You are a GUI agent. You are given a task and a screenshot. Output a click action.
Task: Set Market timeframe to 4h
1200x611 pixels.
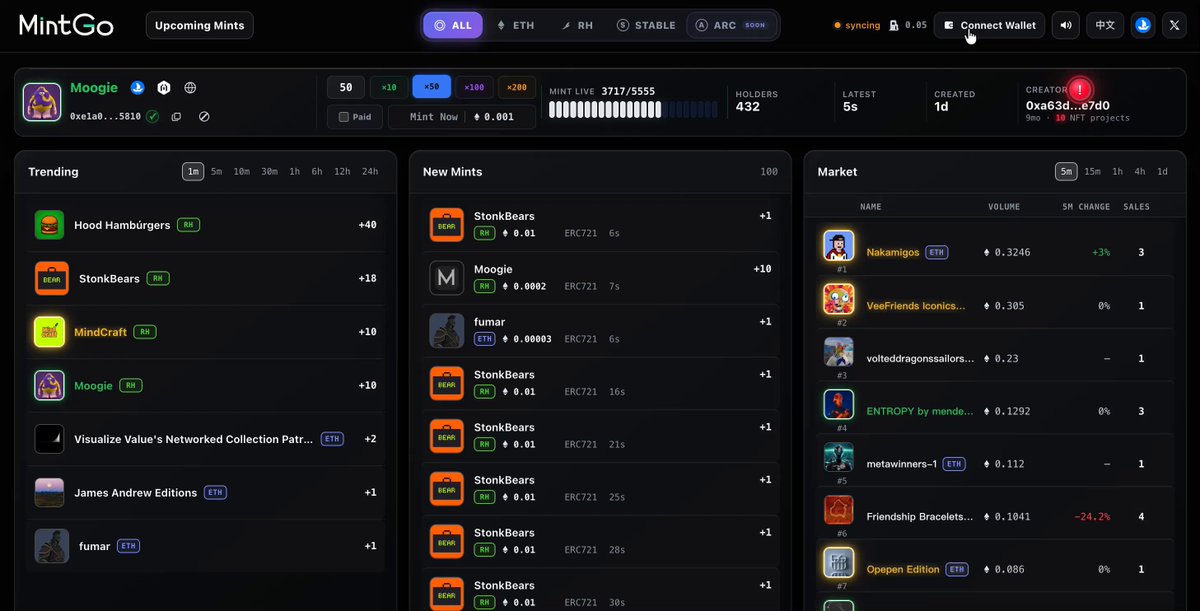click(1139, 172)
